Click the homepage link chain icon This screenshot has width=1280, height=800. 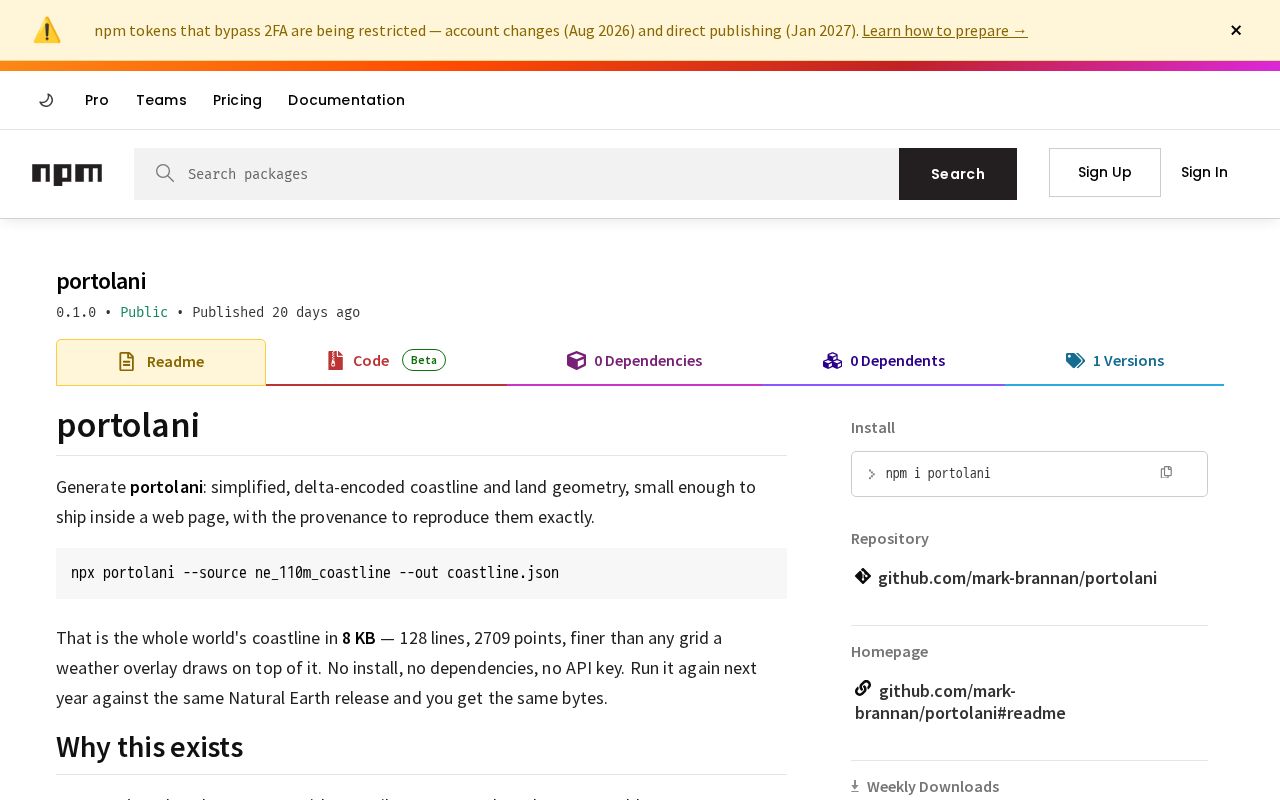863,688
